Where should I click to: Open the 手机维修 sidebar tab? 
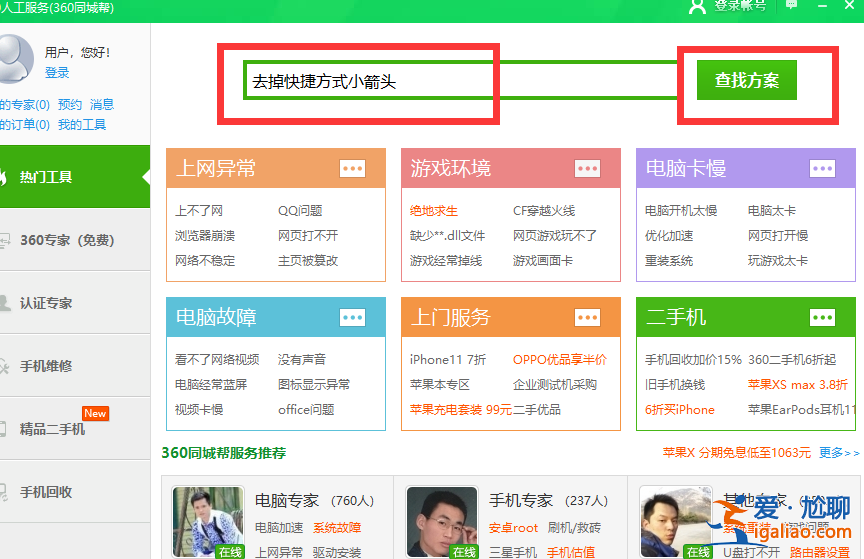coord(75,366)
